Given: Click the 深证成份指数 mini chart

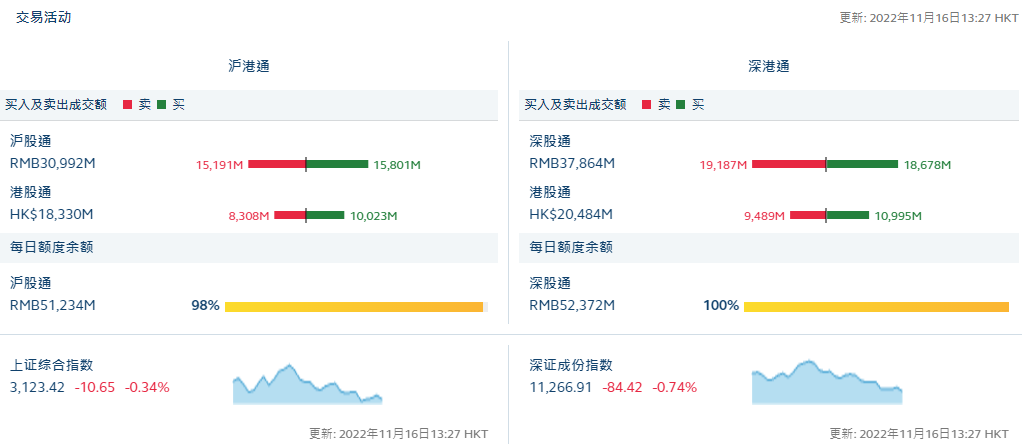Looking at the screenshot, I should pyautogui.click(x=826, y=384).
